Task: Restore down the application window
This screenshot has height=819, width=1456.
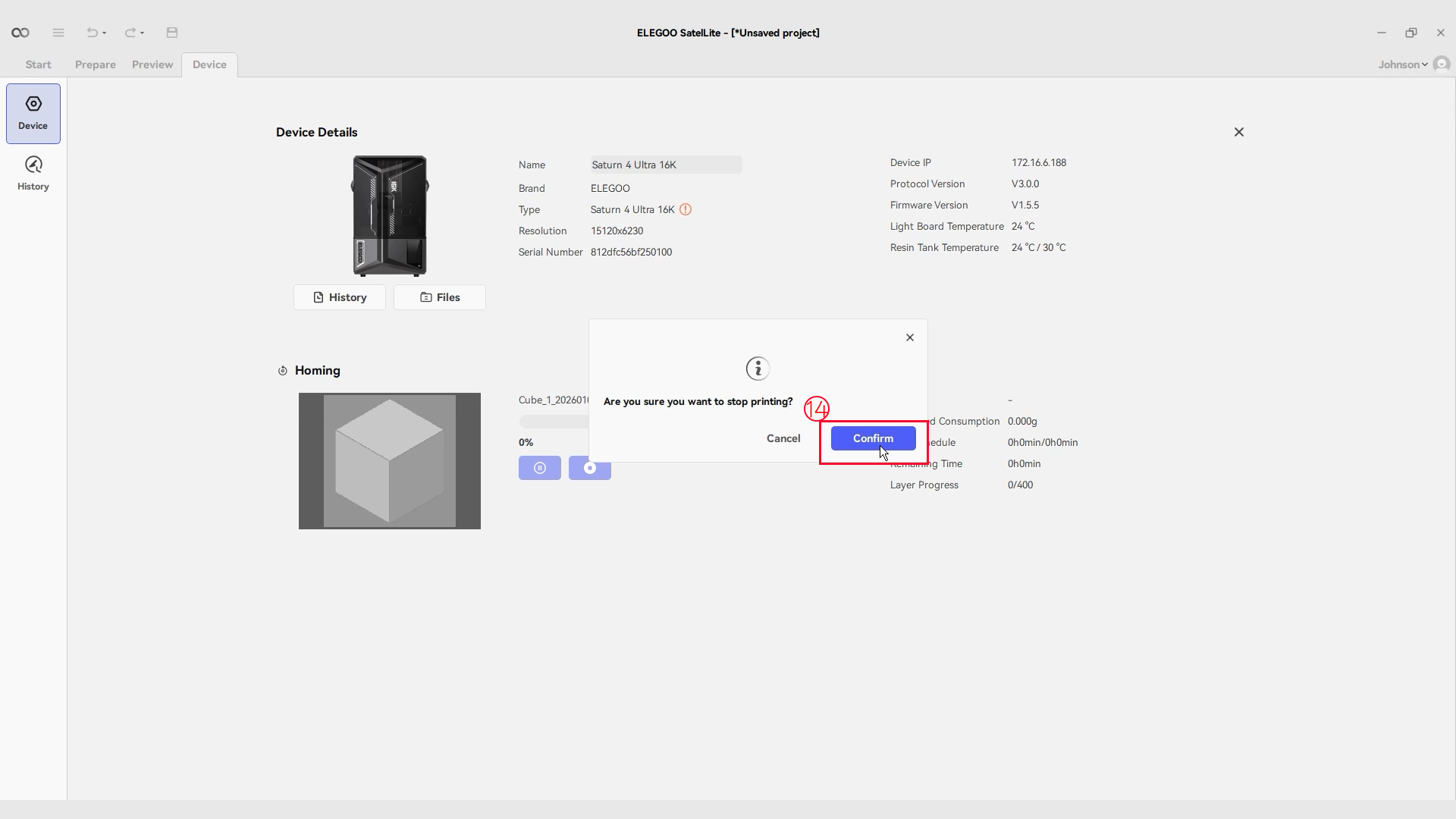Action: tap(1411, 33)
